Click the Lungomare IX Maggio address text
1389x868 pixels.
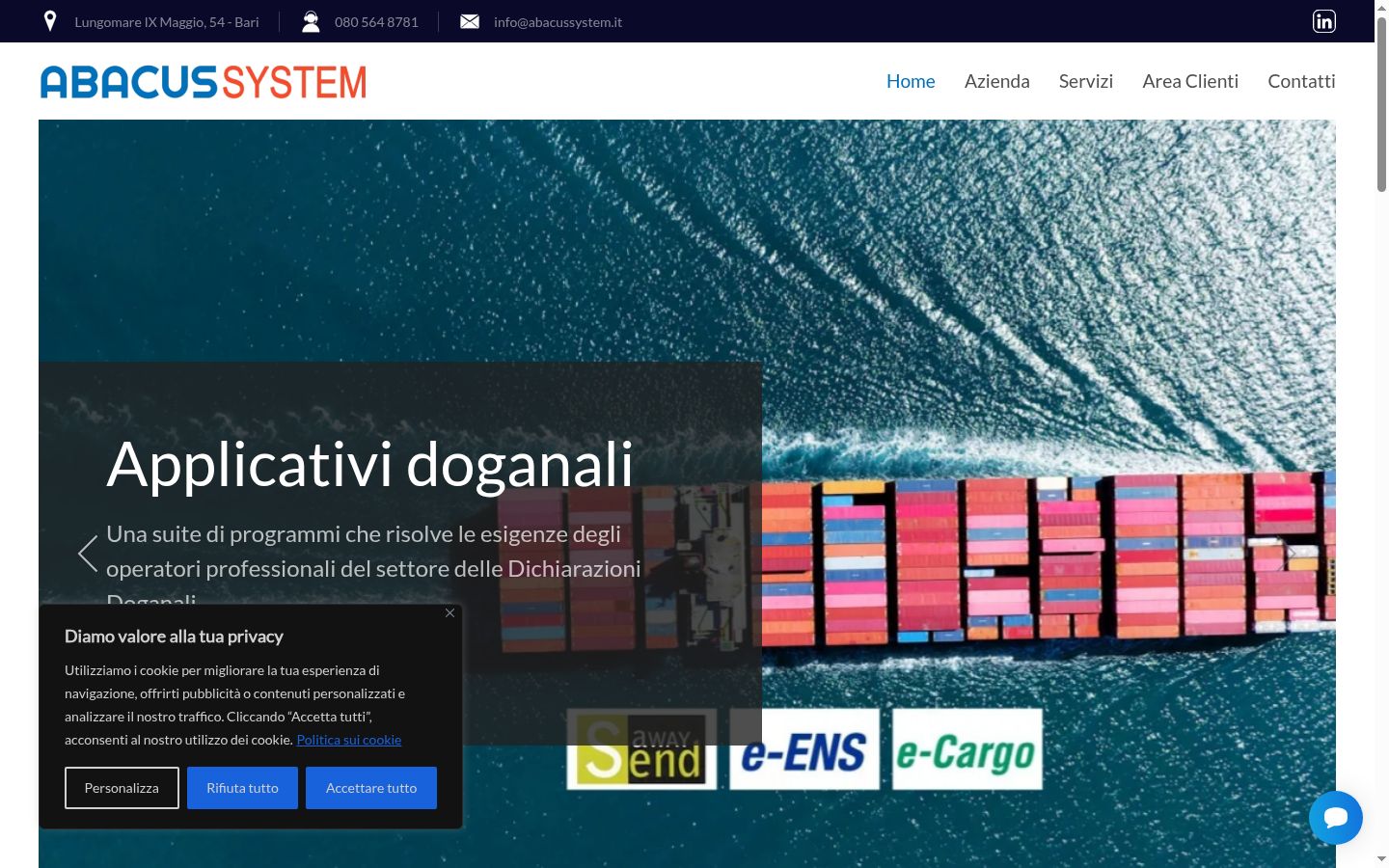167,22
